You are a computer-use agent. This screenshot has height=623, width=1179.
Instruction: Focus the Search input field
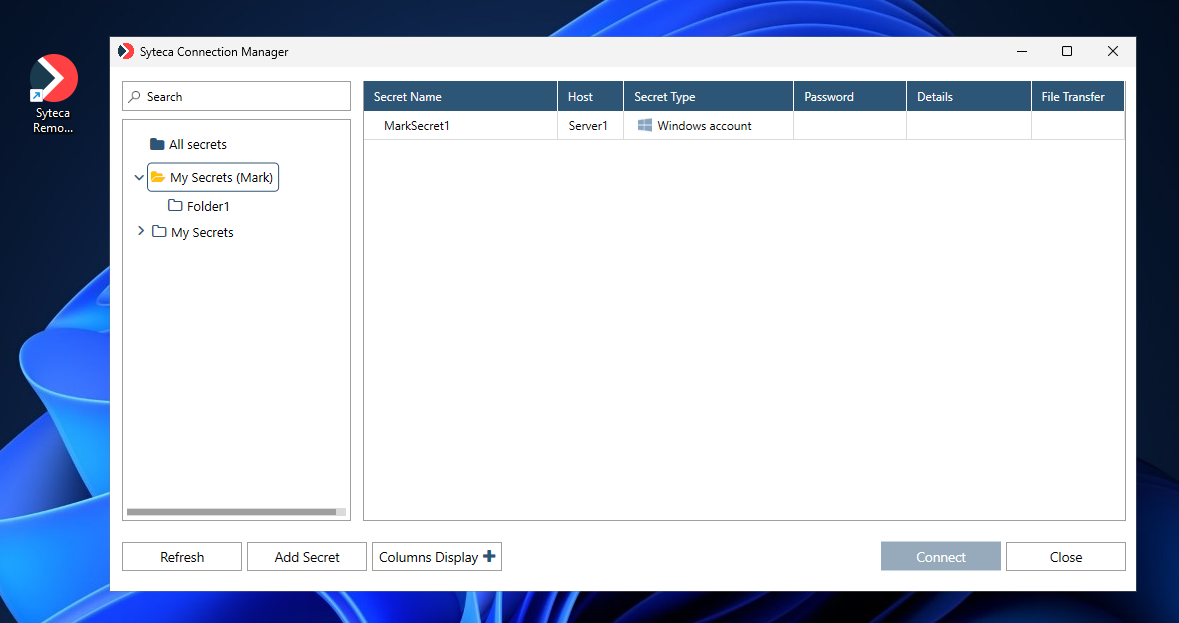click(245, 97)
